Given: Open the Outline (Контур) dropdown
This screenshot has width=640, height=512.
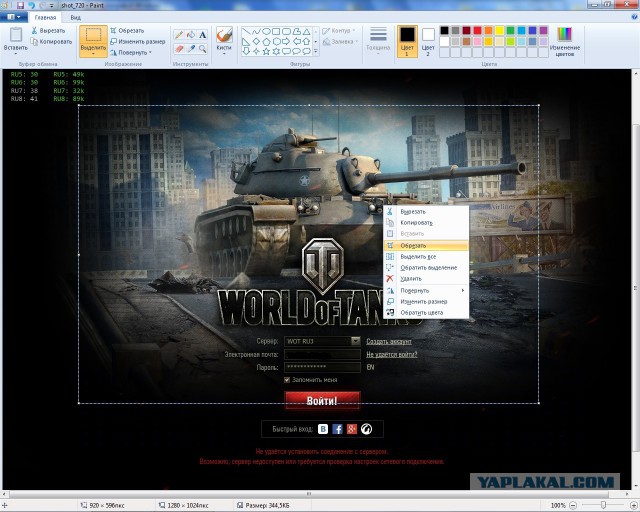Looking at the screenshot, I should coord(338,31).
